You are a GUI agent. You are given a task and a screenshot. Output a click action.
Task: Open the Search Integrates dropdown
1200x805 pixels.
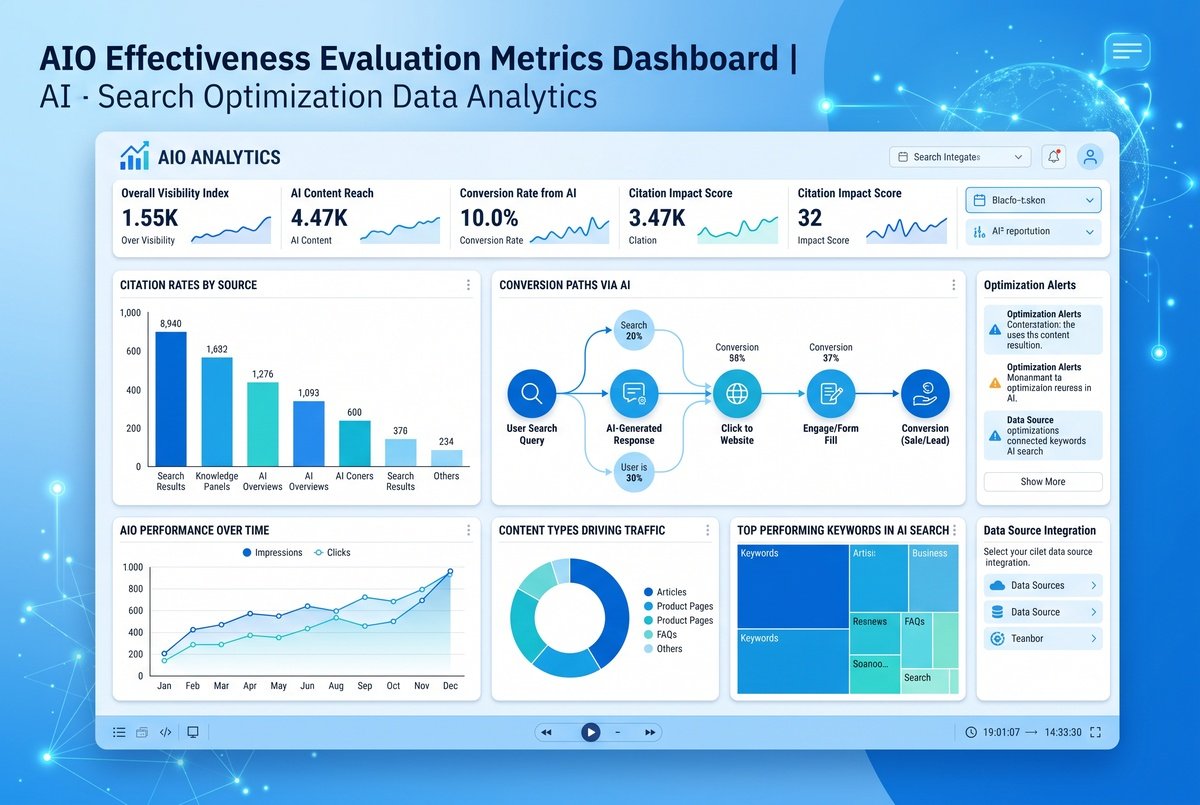960,157
